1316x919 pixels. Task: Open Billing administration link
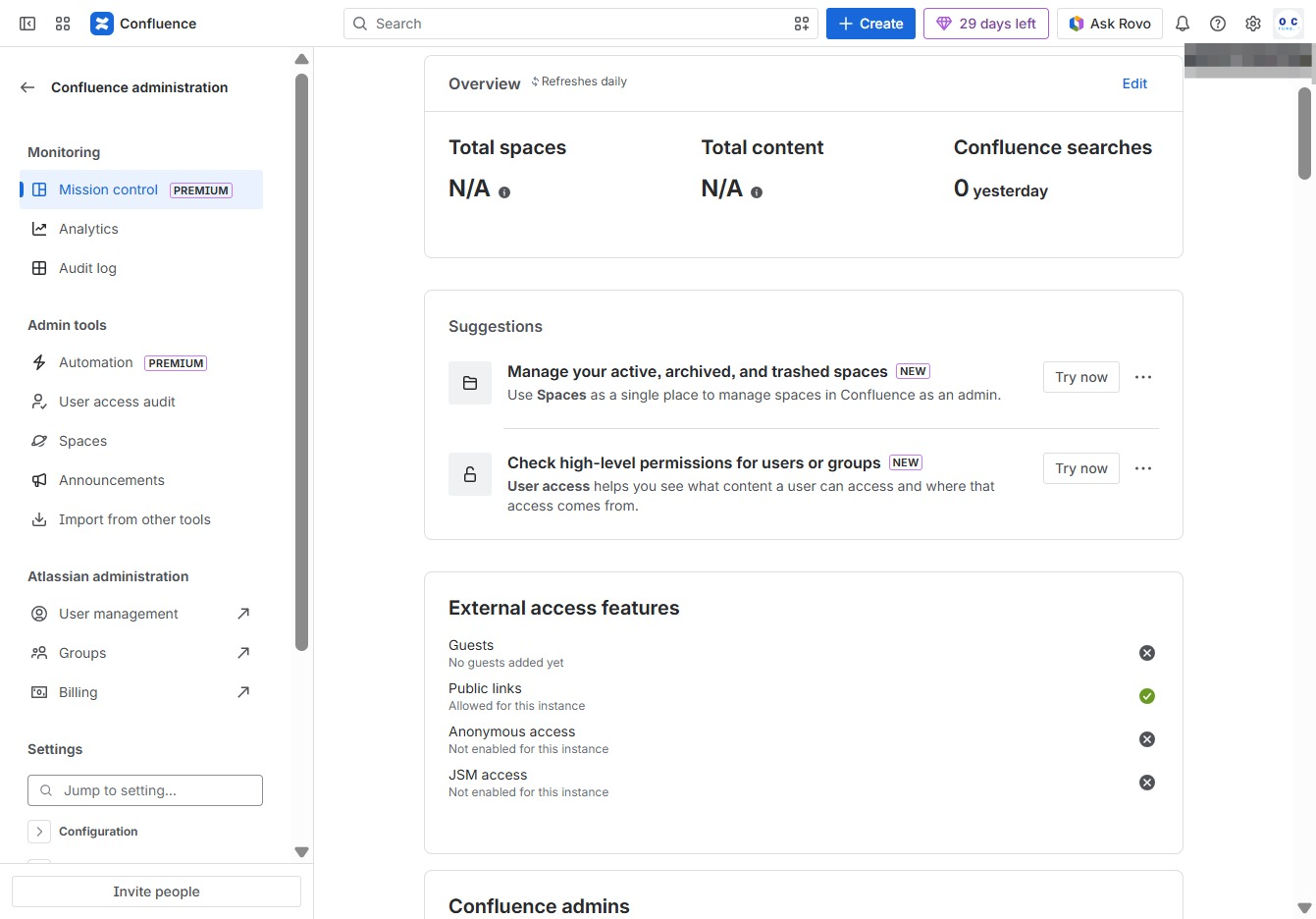coord(141,692)
